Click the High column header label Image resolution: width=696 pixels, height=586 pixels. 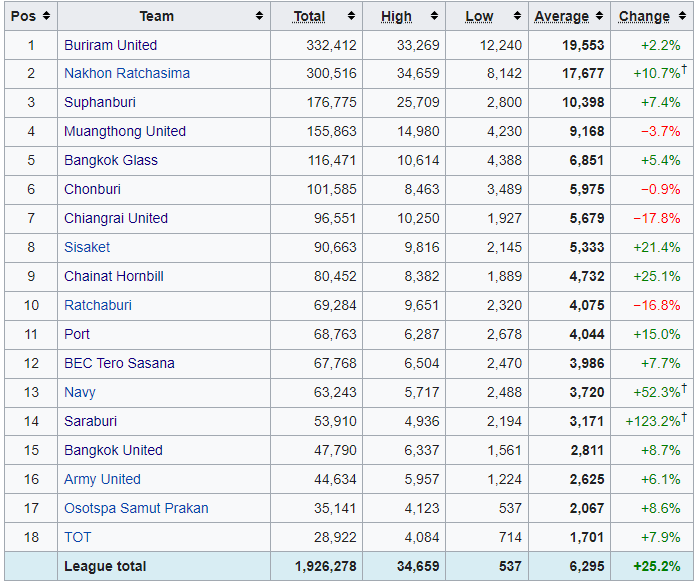tap(396, 16)
